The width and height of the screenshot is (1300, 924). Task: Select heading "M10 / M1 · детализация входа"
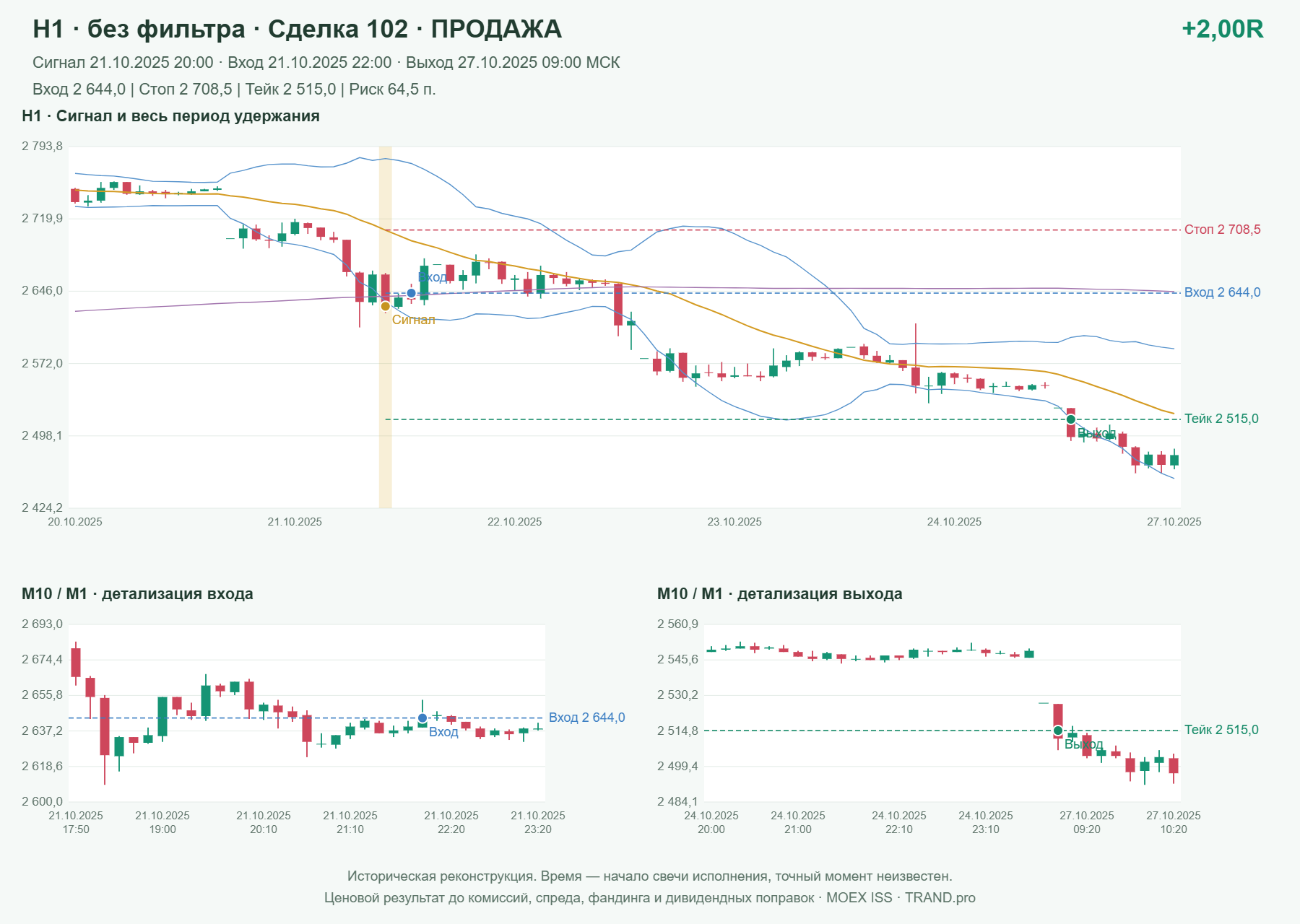(x=137, y=594)
